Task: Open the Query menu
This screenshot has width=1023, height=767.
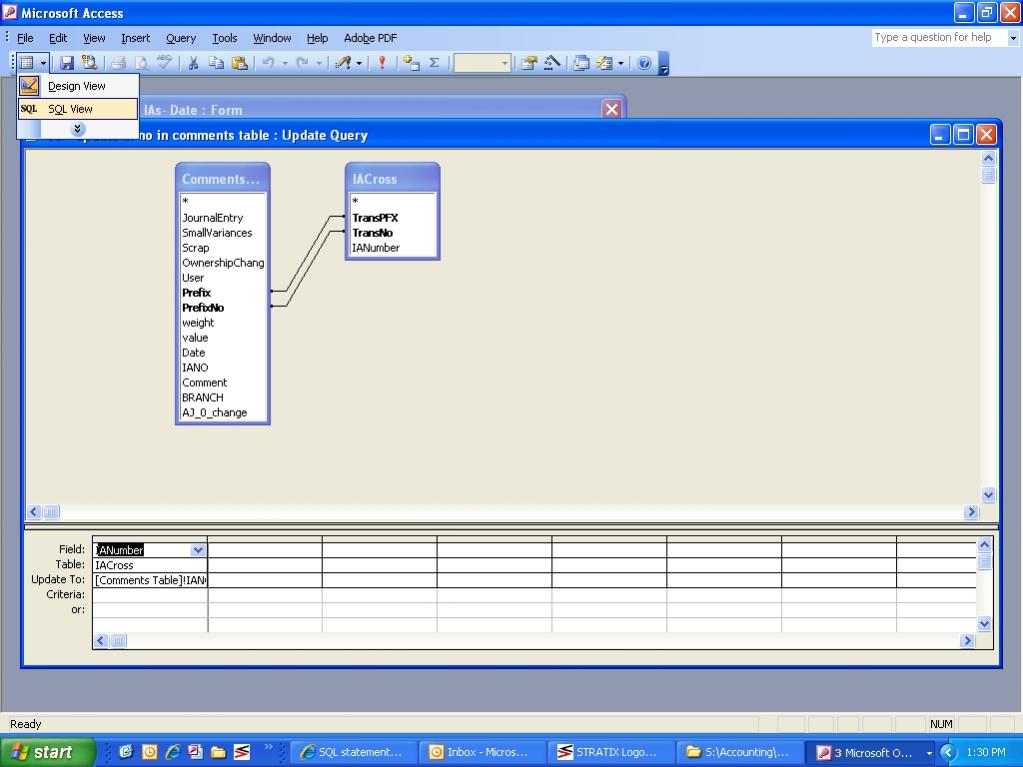Action: tap(181, 38)
